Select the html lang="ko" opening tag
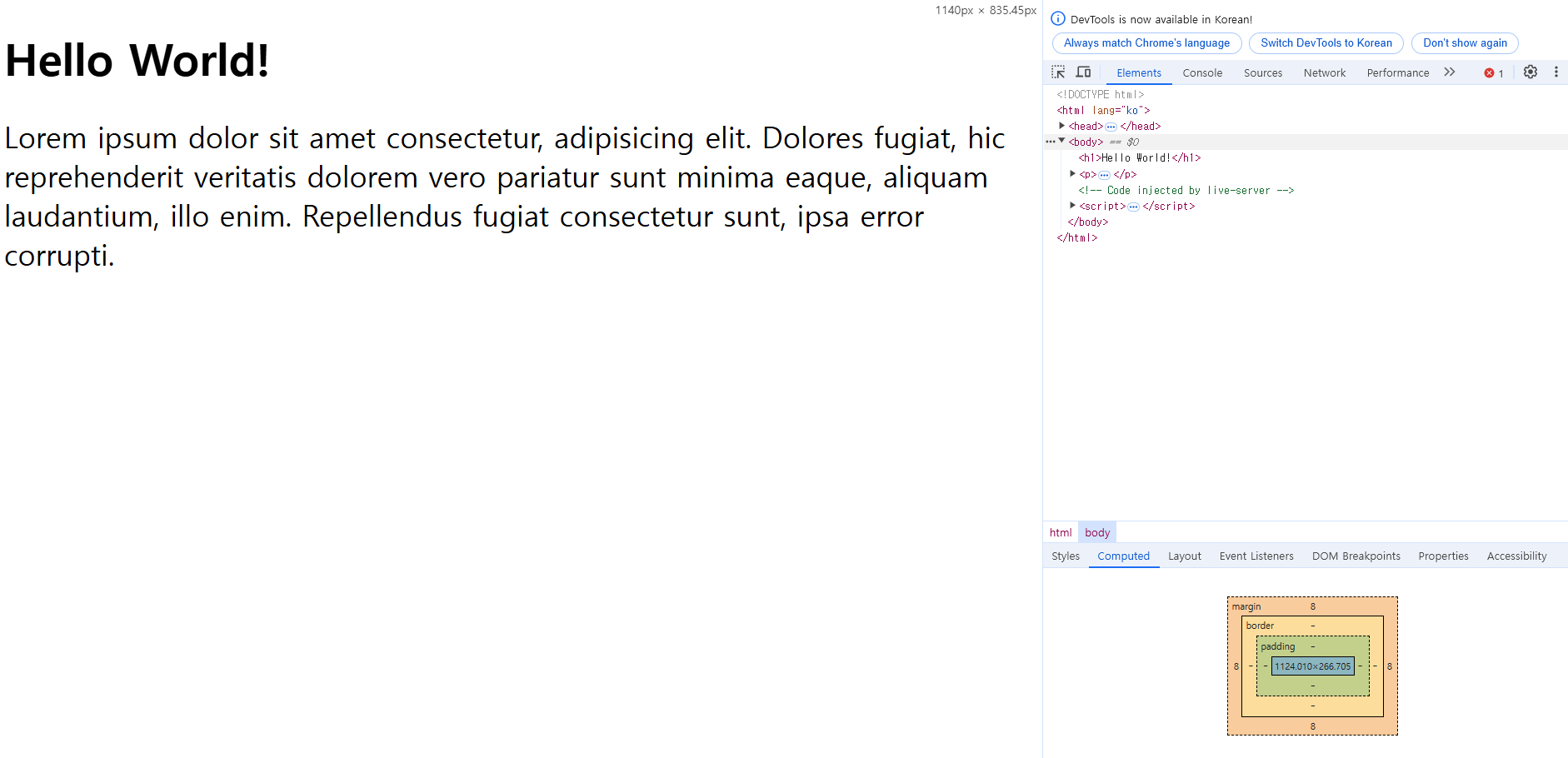Image resolution: width=1568 pixels, height=758 pixels. point(1103,111)
